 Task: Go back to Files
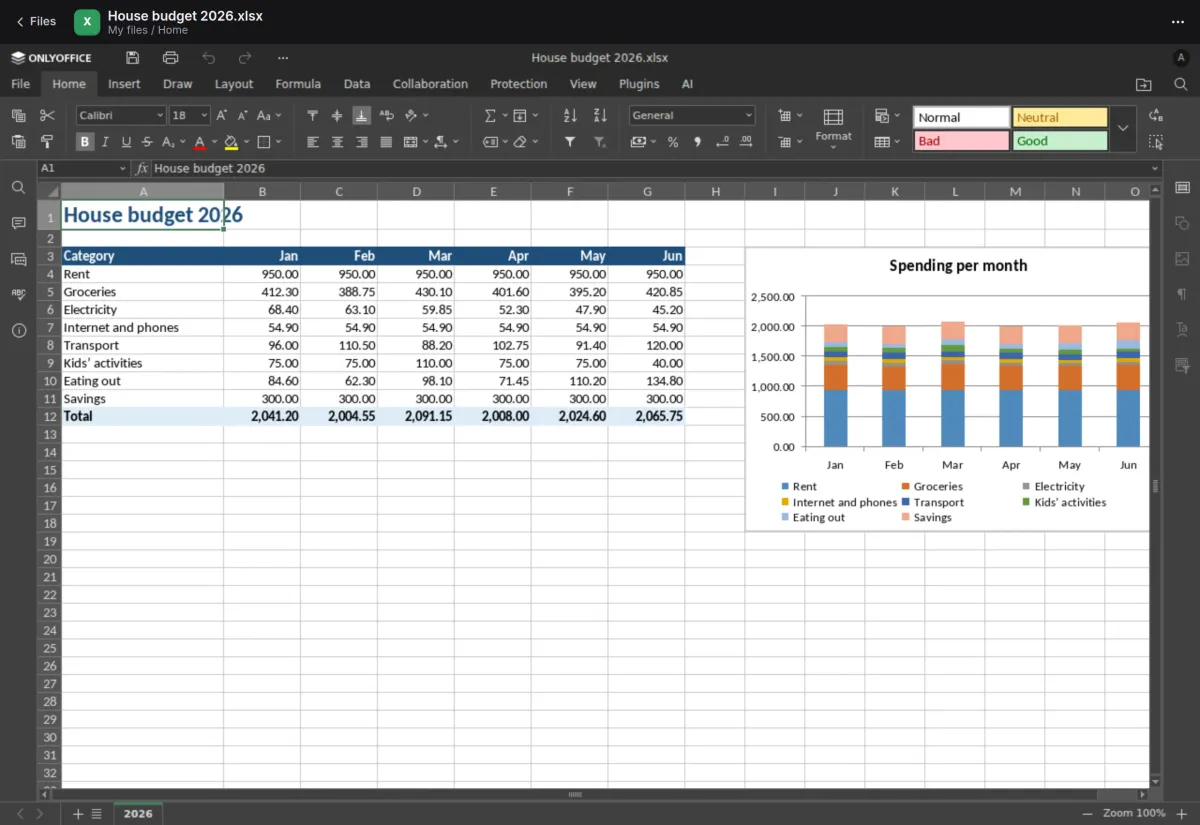(x=36, y=21)
